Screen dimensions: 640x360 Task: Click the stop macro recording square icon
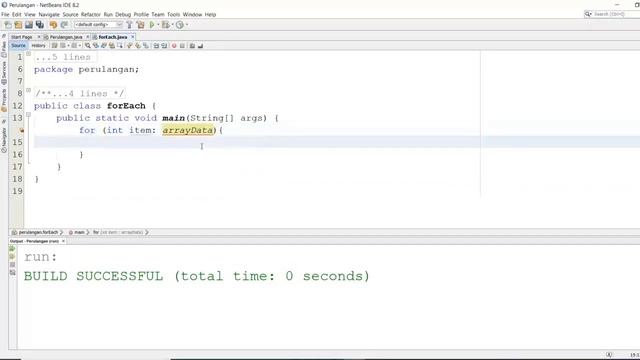(182, 46)
